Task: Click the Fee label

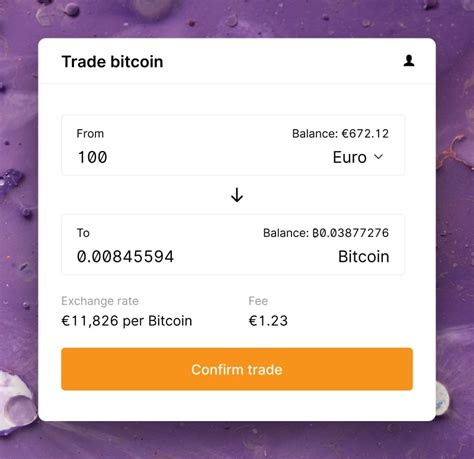Action: [258, 301]
